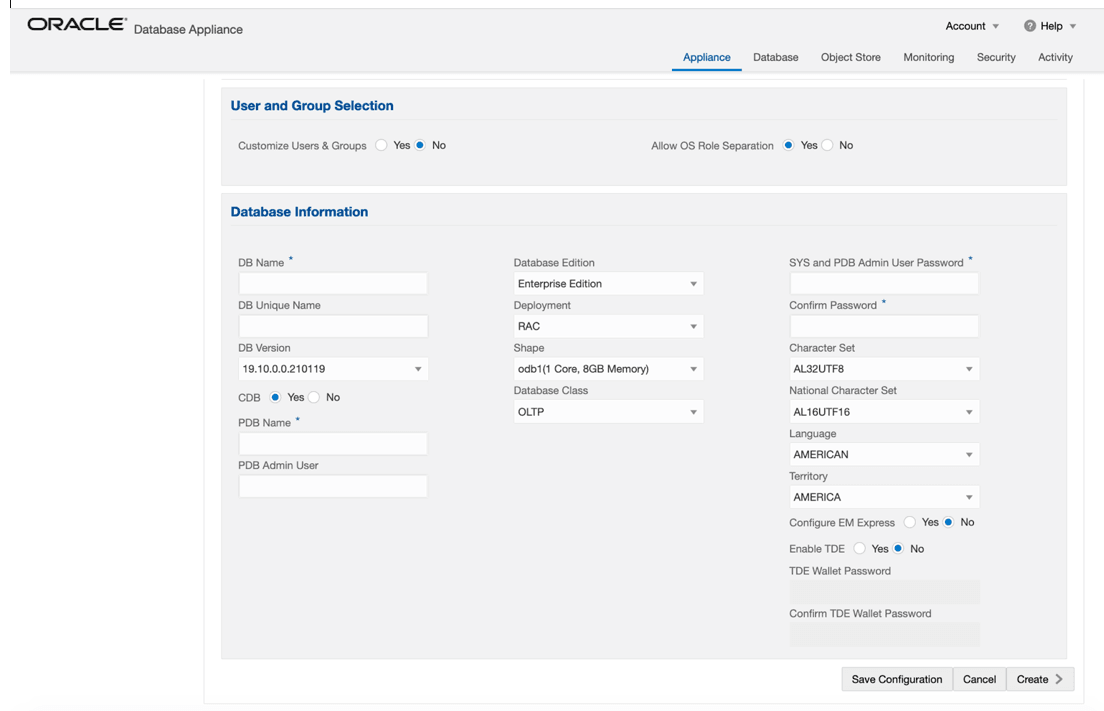Click the DB Name input field
The width and height of the screenshot is (1104, 711).
[x=332, y=283]
